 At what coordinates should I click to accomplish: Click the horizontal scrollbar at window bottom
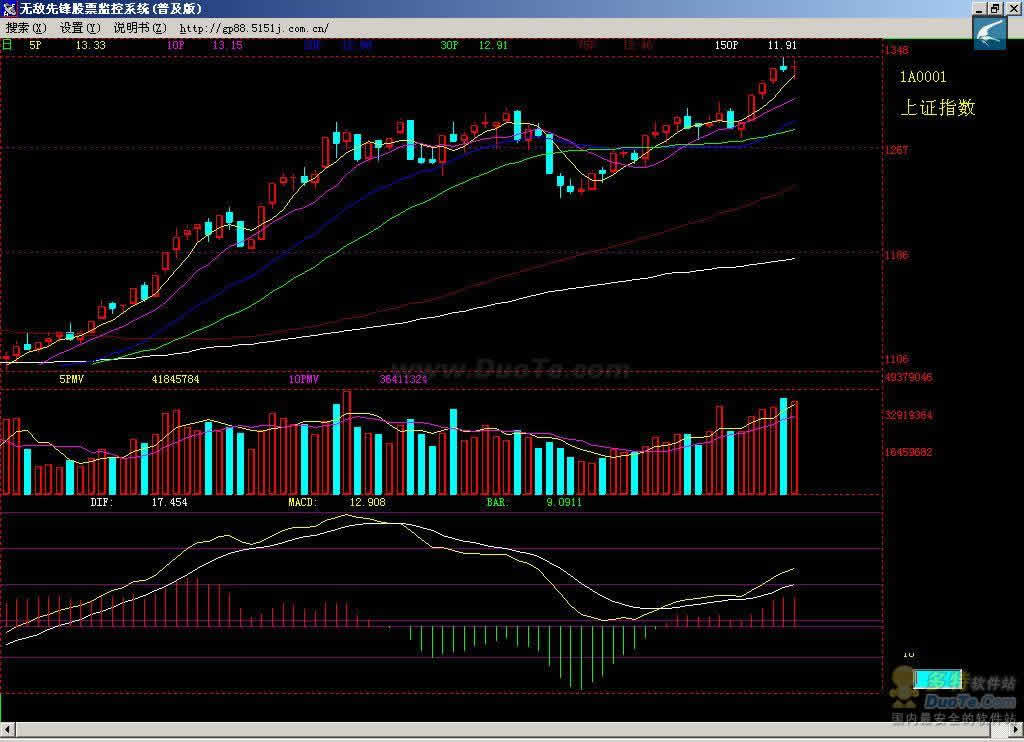coord(500,730)
